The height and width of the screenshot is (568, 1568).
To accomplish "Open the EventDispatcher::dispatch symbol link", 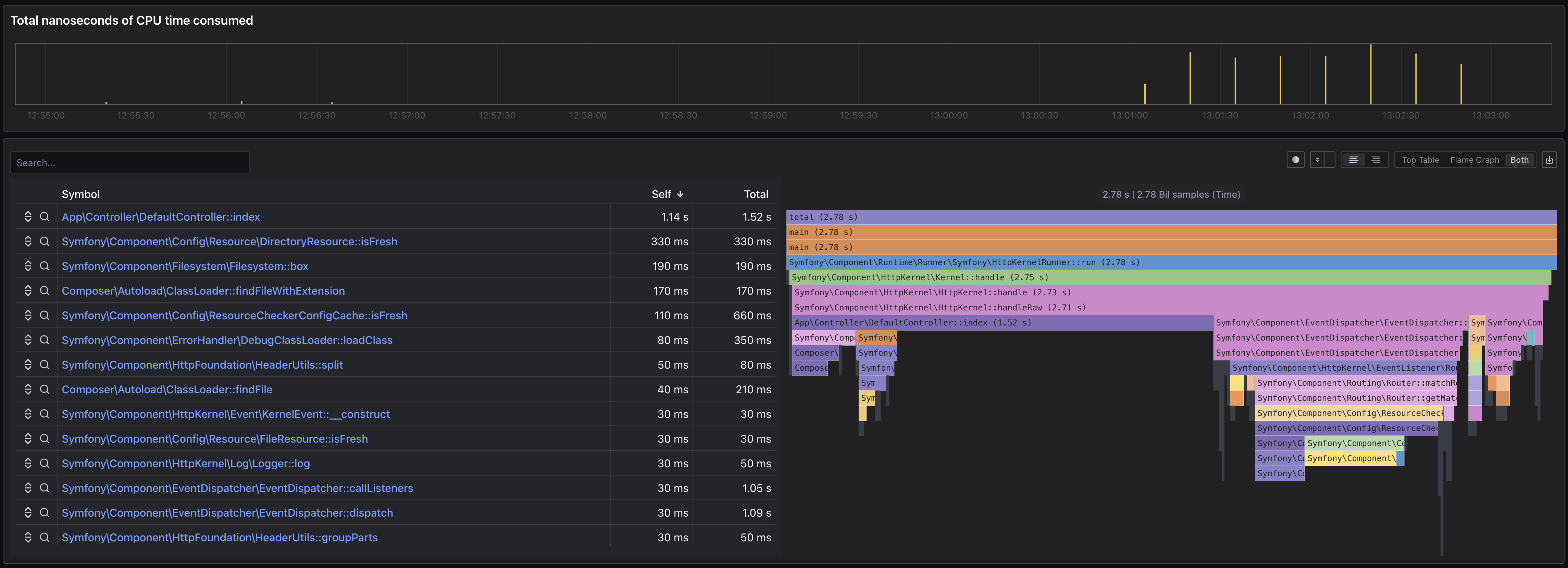I will (227, 513).
